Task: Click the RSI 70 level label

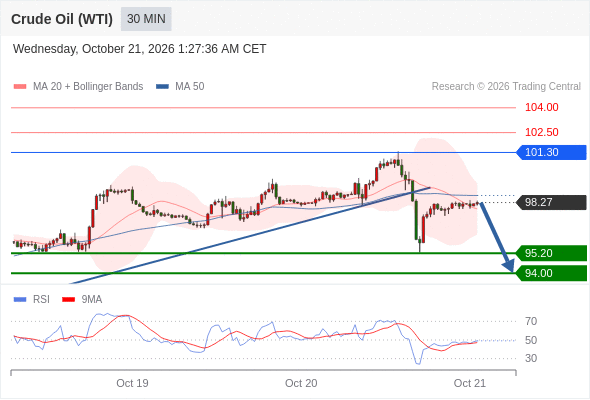Action: pyautogui.click(x=531, y=321)
